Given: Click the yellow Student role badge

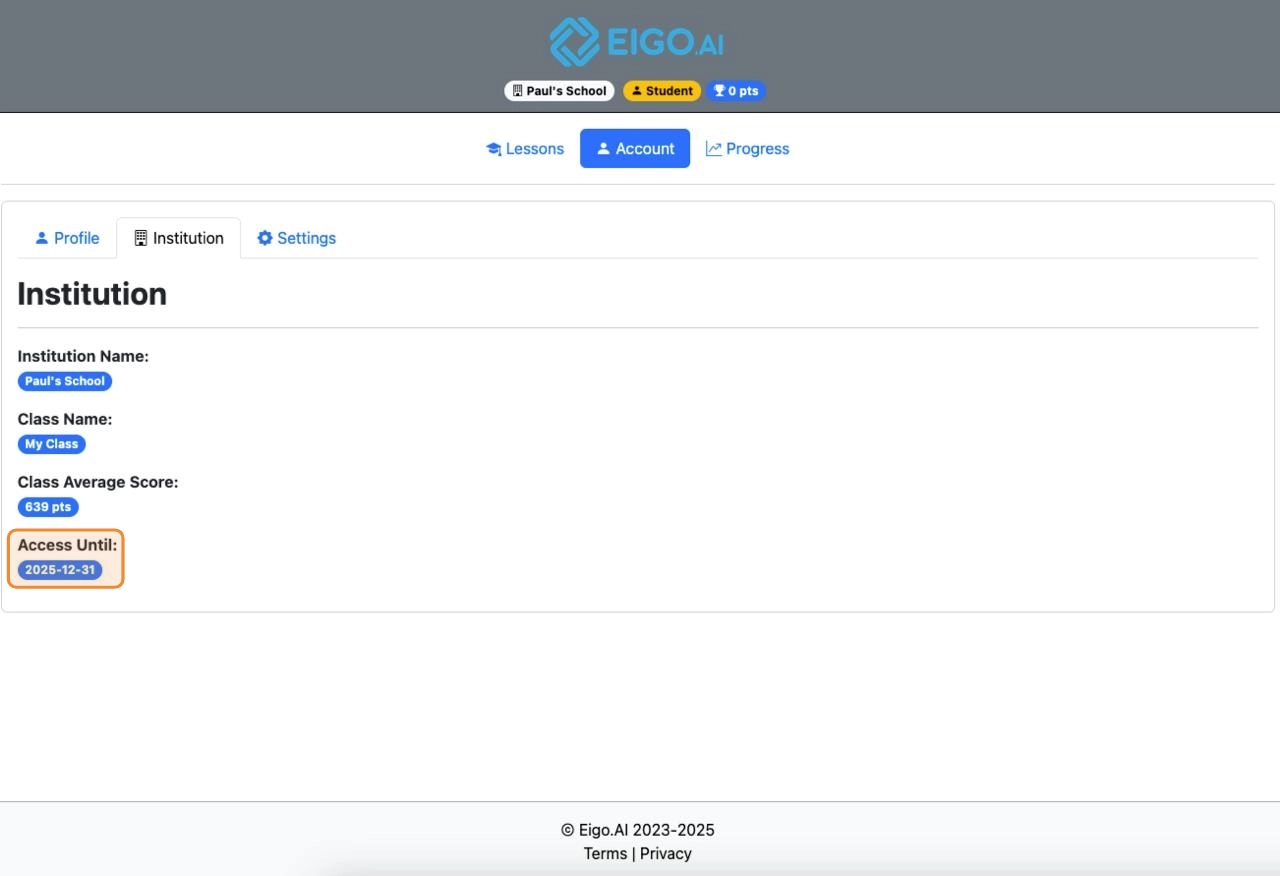Looking at the screenshot, I should tap(662, 91).
